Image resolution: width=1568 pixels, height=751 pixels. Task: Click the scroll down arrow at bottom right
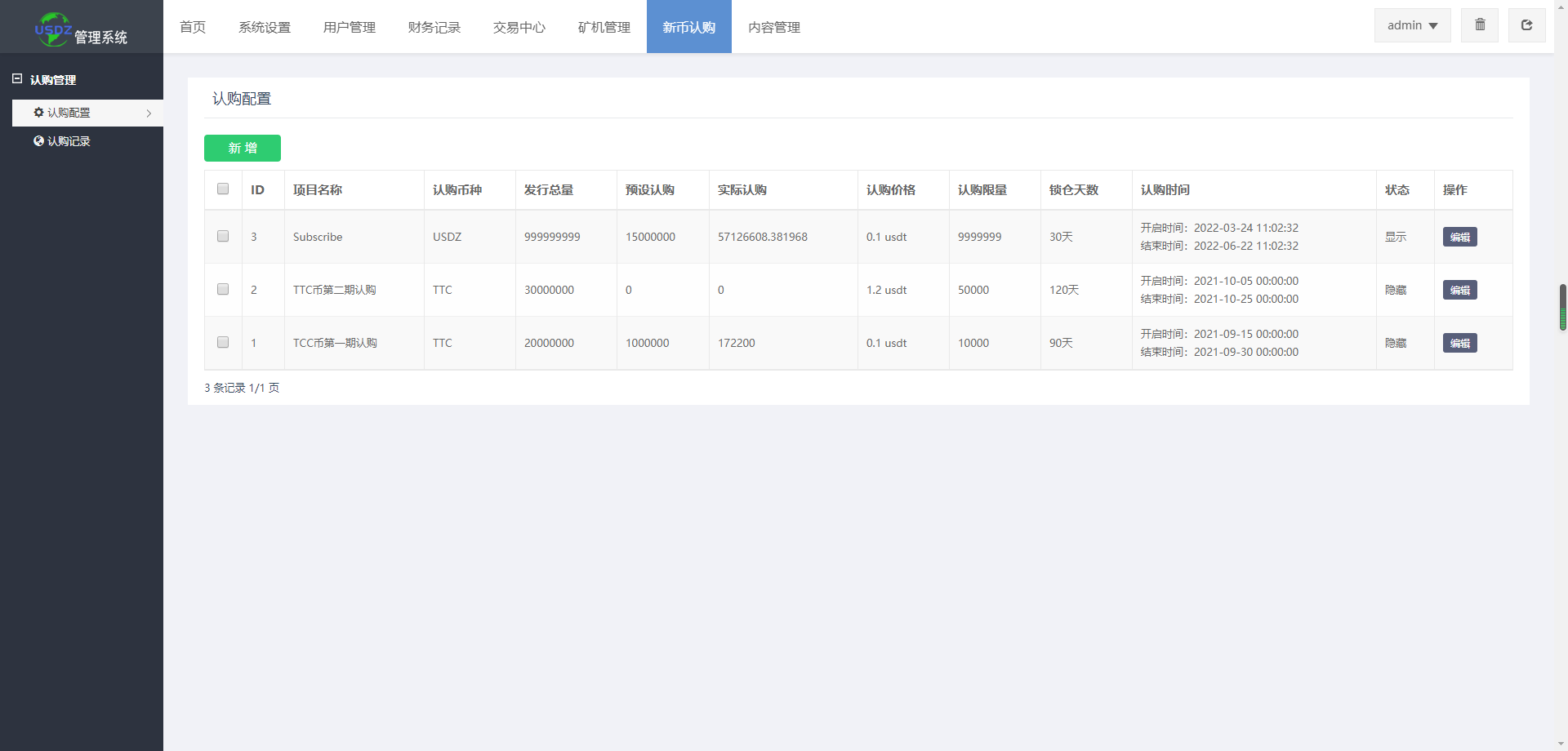point(1562,744)
